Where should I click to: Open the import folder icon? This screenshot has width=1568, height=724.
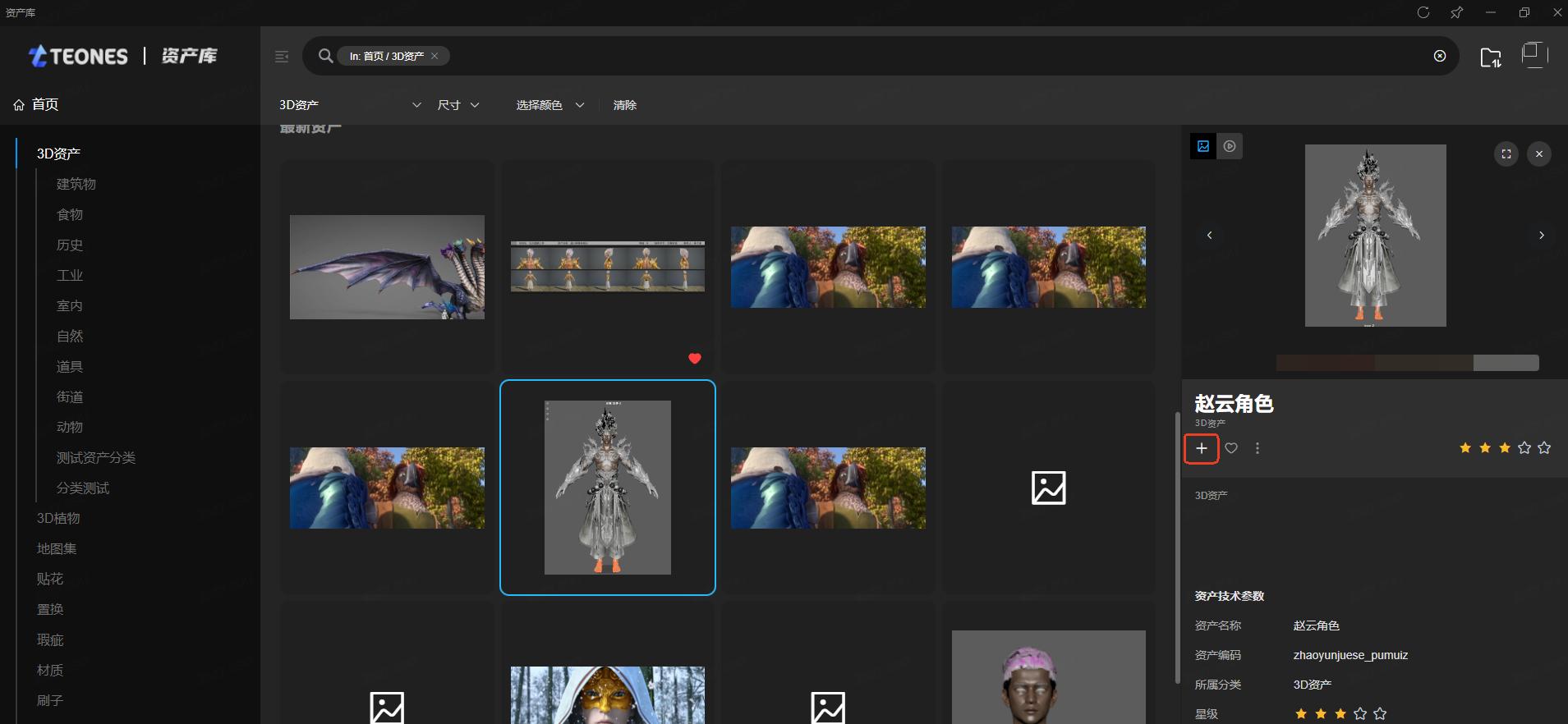click(1490, 57)
